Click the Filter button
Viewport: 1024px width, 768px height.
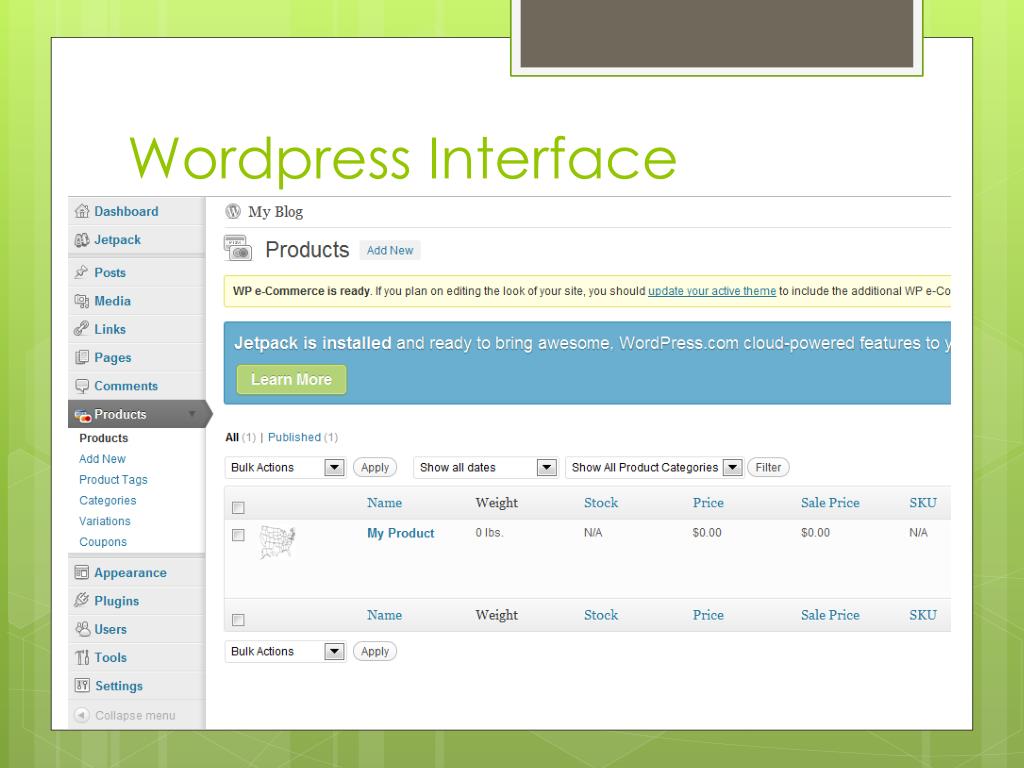click(768, 468)
